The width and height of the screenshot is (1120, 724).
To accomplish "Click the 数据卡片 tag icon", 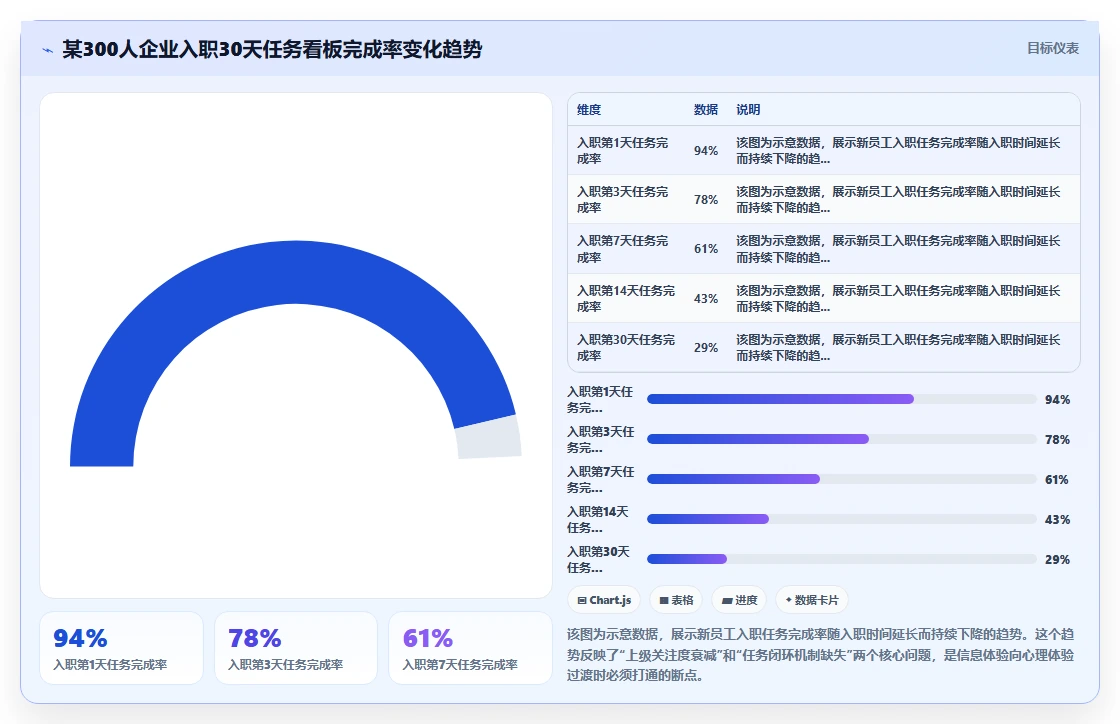I will click(x=789, y=600).
